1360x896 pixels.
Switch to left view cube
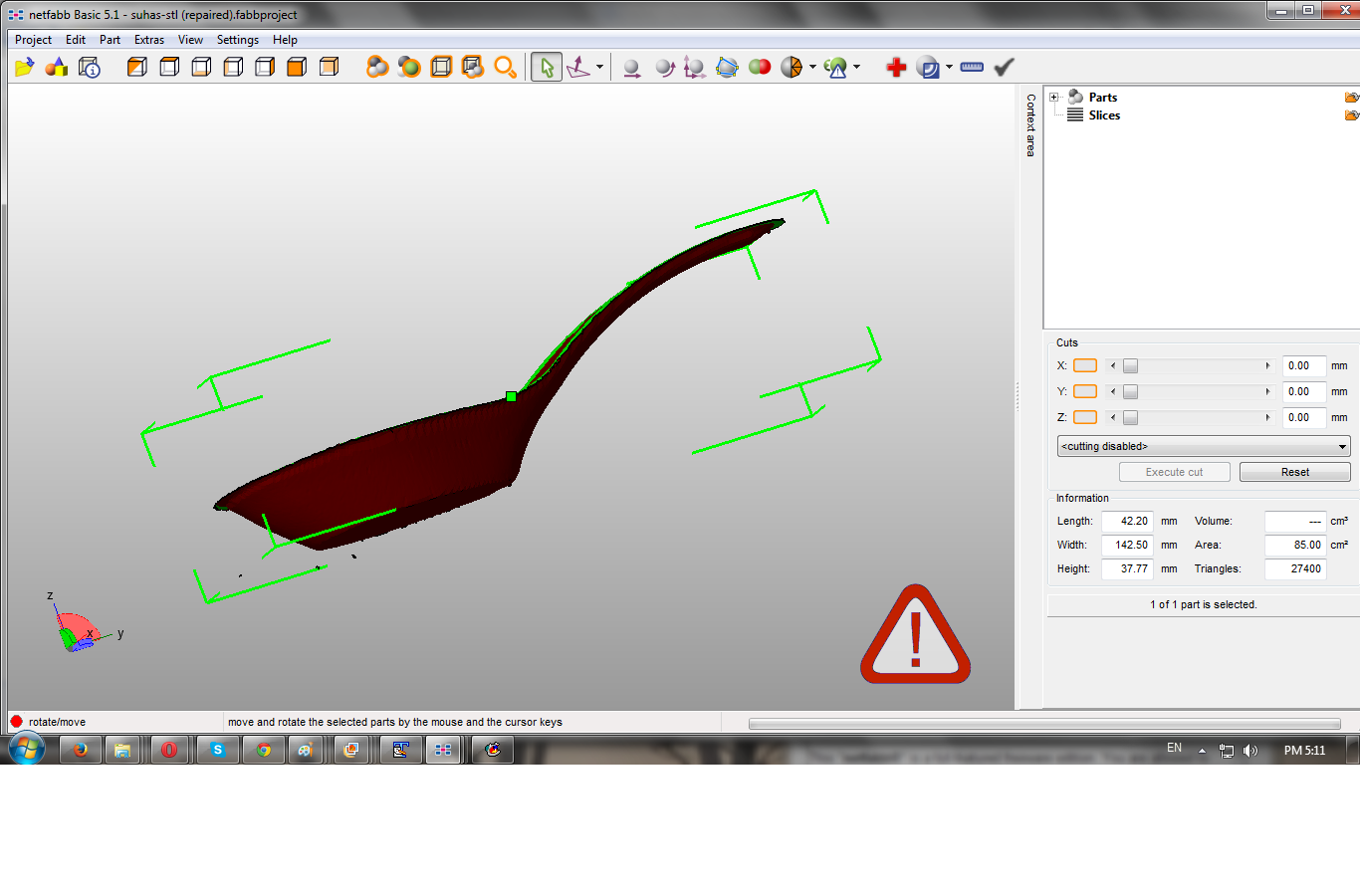tap(233, 67)
